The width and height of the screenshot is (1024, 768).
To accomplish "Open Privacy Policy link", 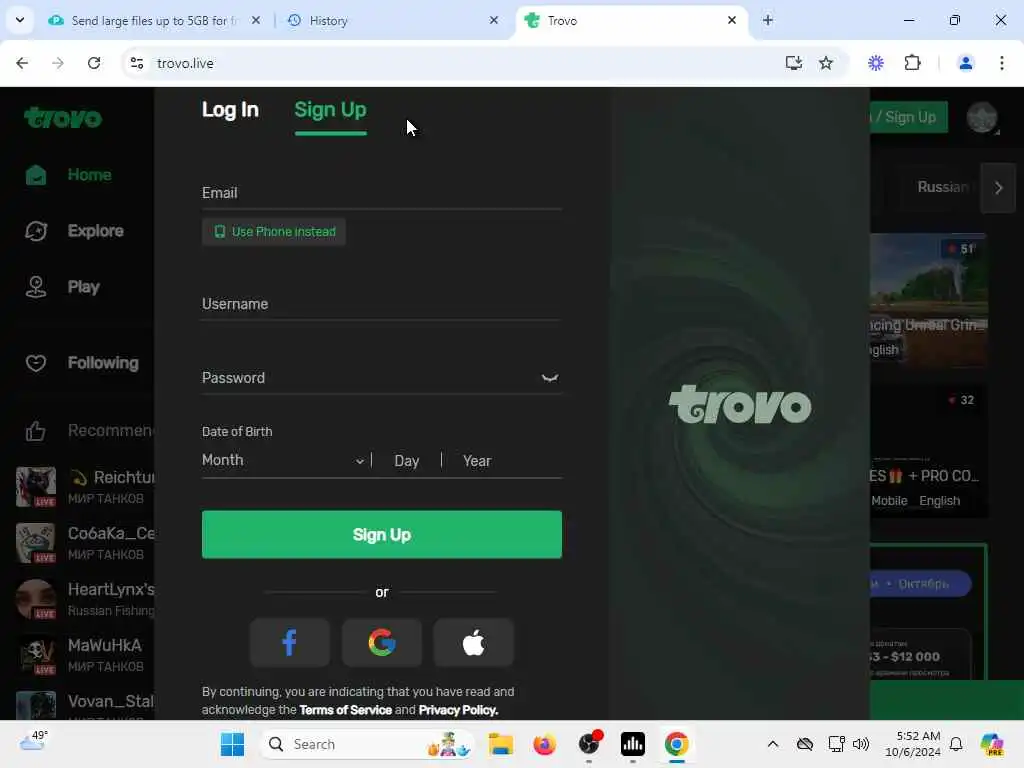I will [458, 710].
